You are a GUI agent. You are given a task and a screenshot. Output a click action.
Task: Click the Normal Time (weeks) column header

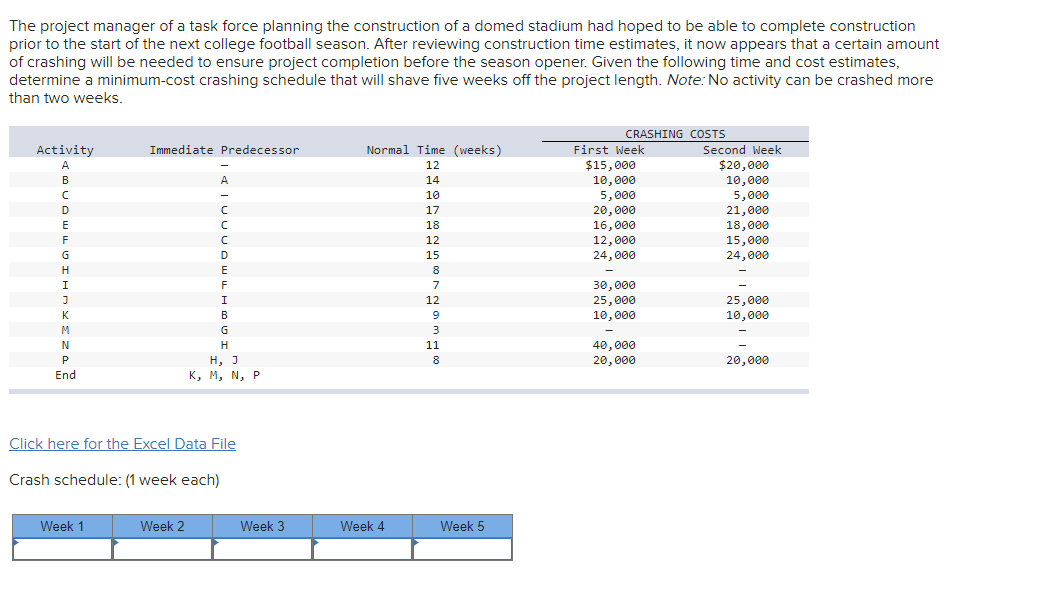(x=434, y=150)
